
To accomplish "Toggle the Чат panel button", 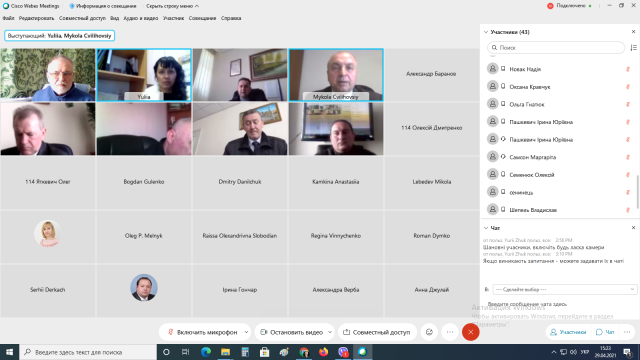I will (x=605, y=332).
